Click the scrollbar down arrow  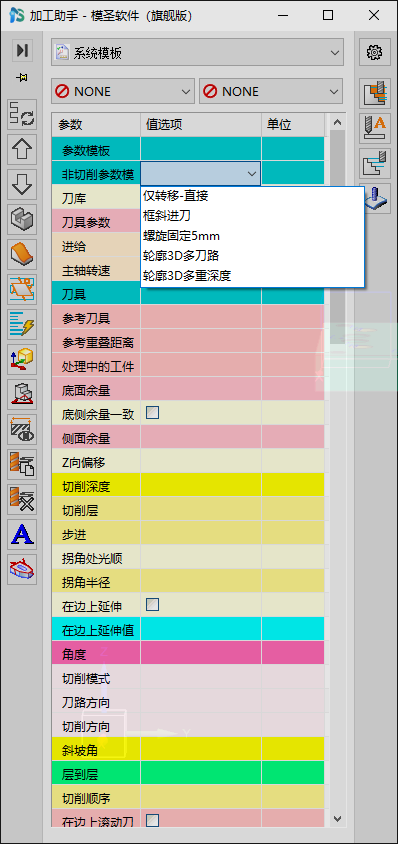click(338, 819)
